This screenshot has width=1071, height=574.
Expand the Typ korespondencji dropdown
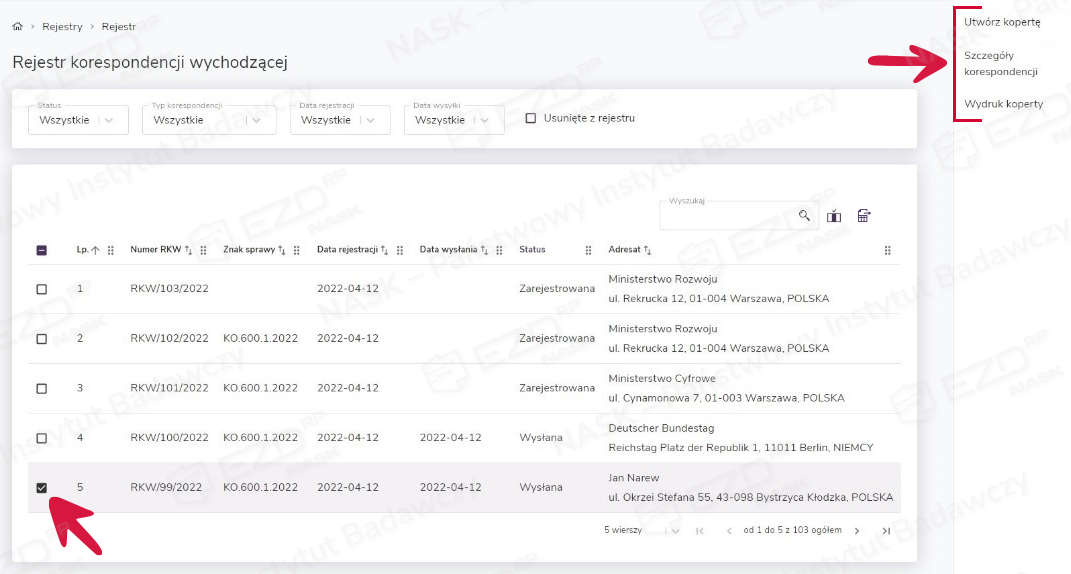(x=208, y=120)
